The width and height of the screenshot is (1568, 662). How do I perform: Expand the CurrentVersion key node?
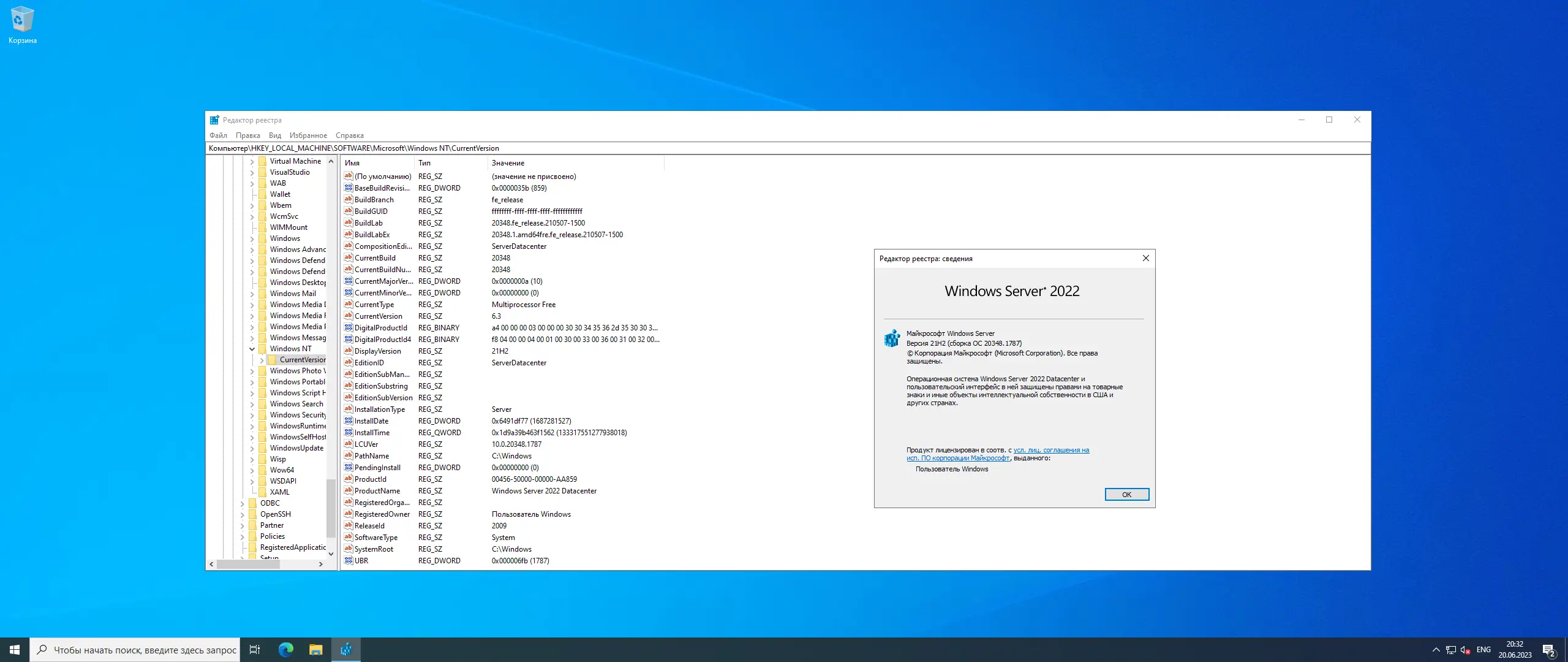tap(262, 360)
